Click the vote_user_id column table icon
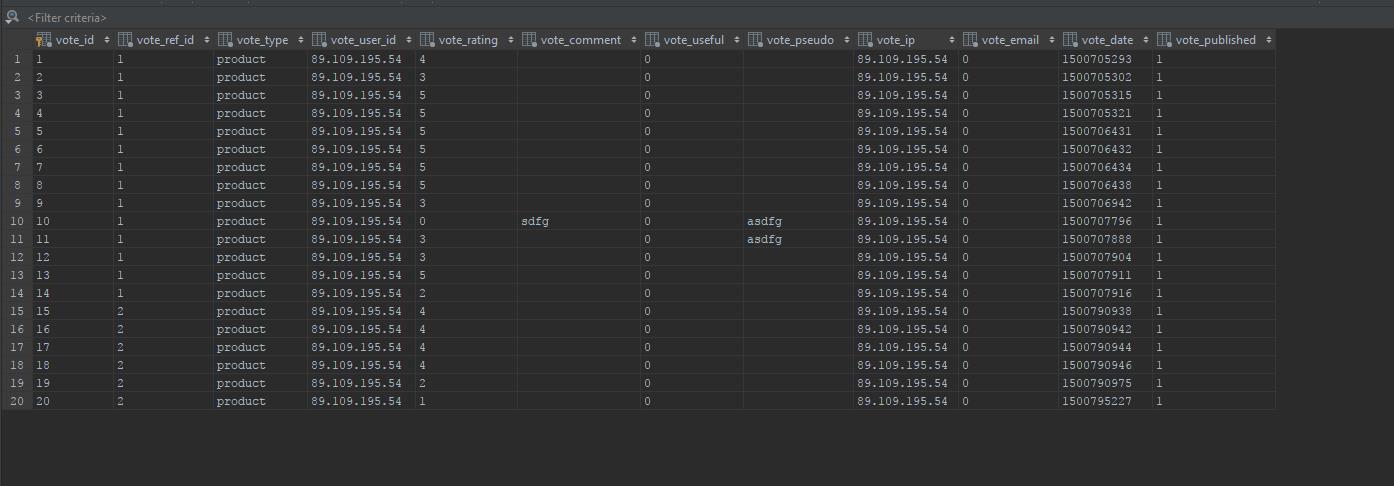 pyautogui.click(x=319, y=40)
